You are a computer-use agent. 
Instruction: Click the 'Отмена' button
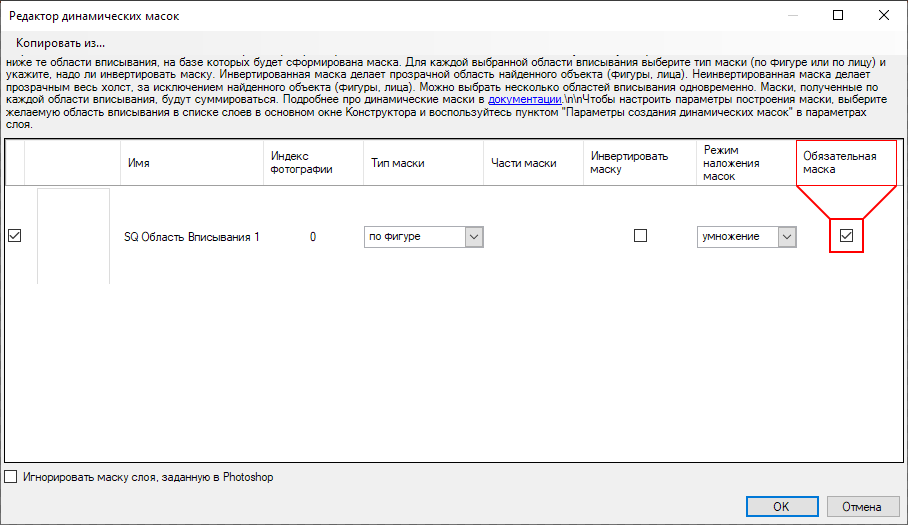[862, 506]
